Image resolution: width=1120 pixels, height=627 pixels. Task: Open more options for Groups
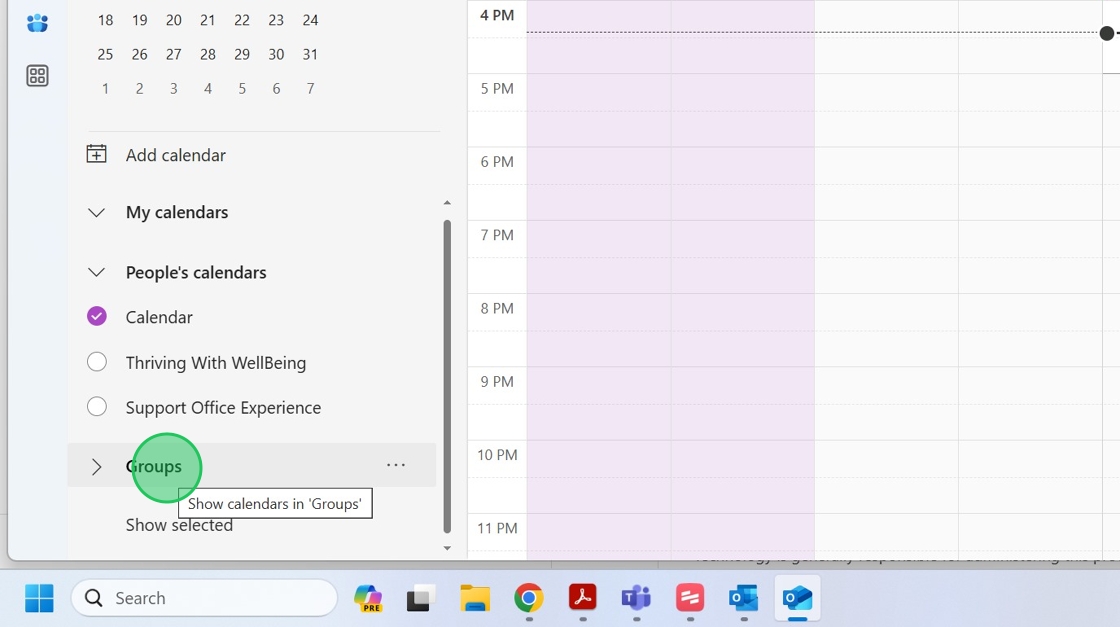(396, 465)
